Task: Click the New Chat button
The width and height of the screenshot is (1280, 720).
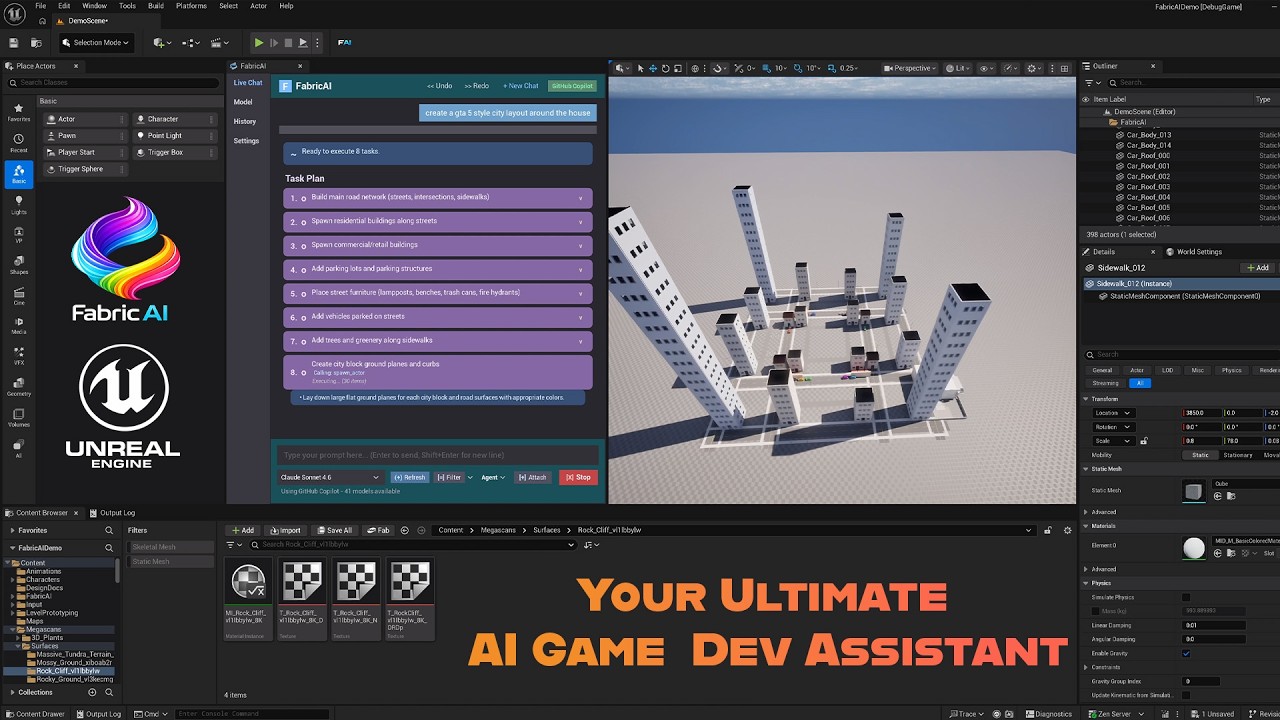Action: pyautogui.click(x=519, y=86)
